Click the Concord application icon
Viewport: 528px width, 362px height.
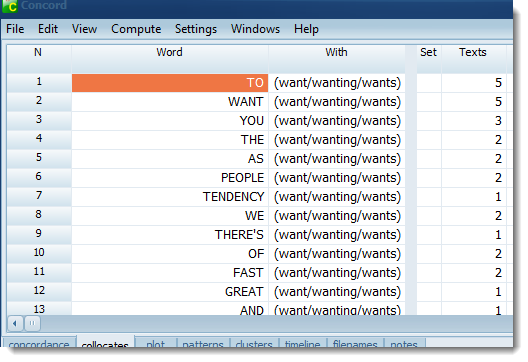point(10,6)
